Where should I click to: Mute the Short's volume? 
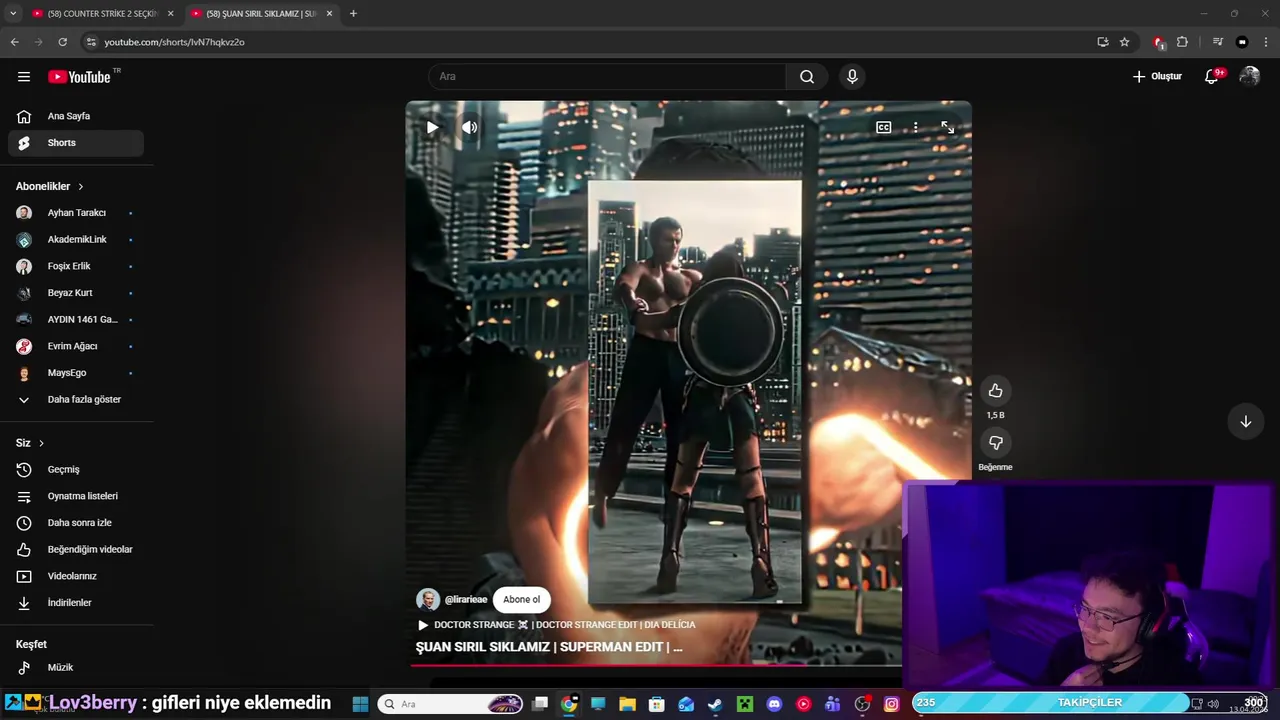(469, 128)
